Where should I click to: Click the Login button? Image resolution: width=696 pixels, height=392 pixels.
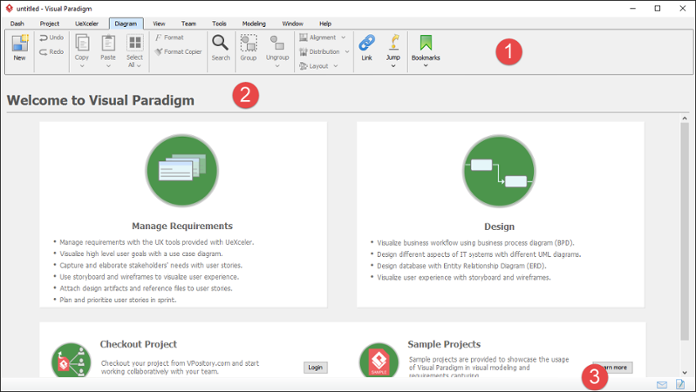pos(316,368)
